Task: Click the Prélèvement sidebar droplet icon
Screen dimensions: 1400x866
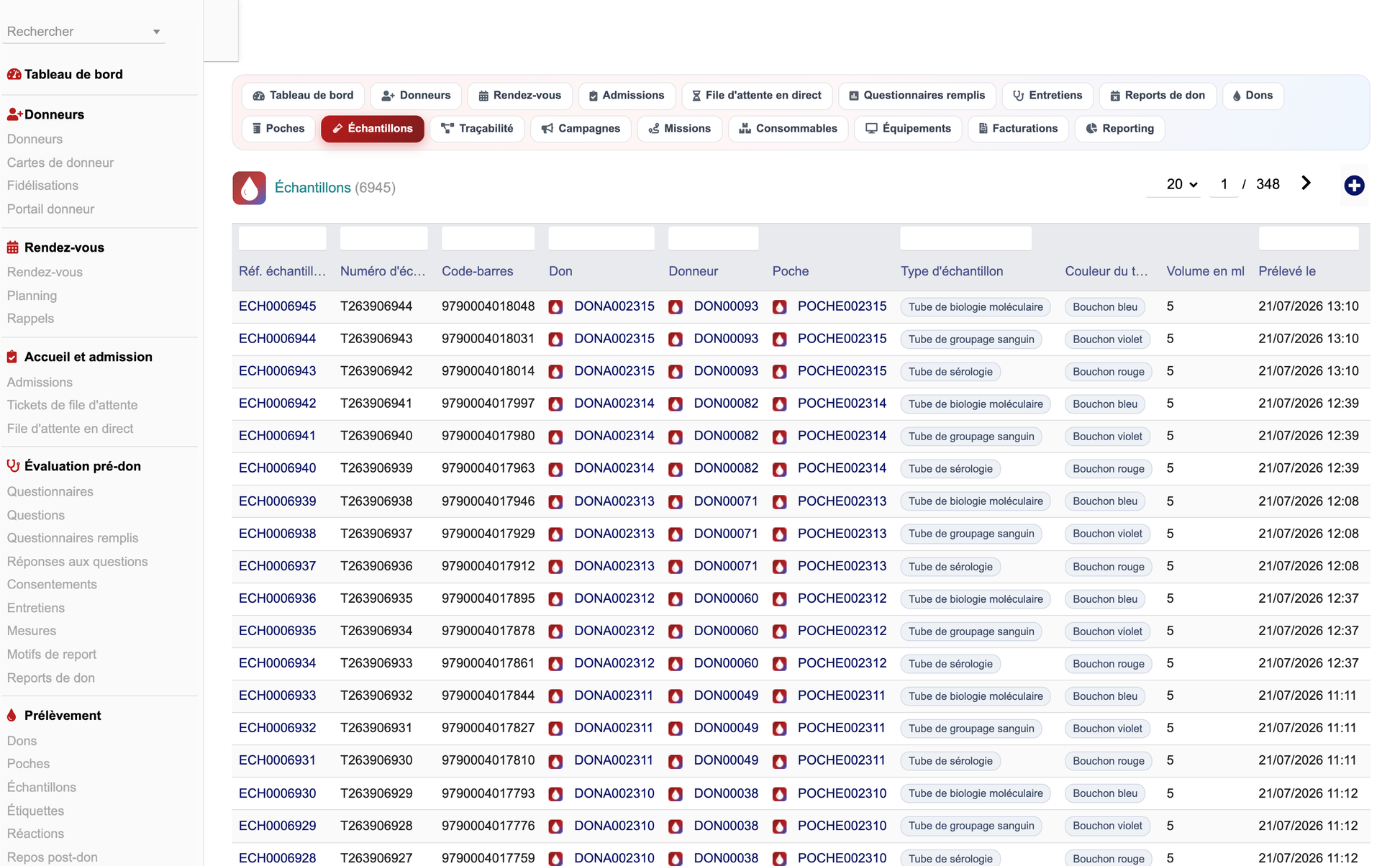Action: coord(12,716)
